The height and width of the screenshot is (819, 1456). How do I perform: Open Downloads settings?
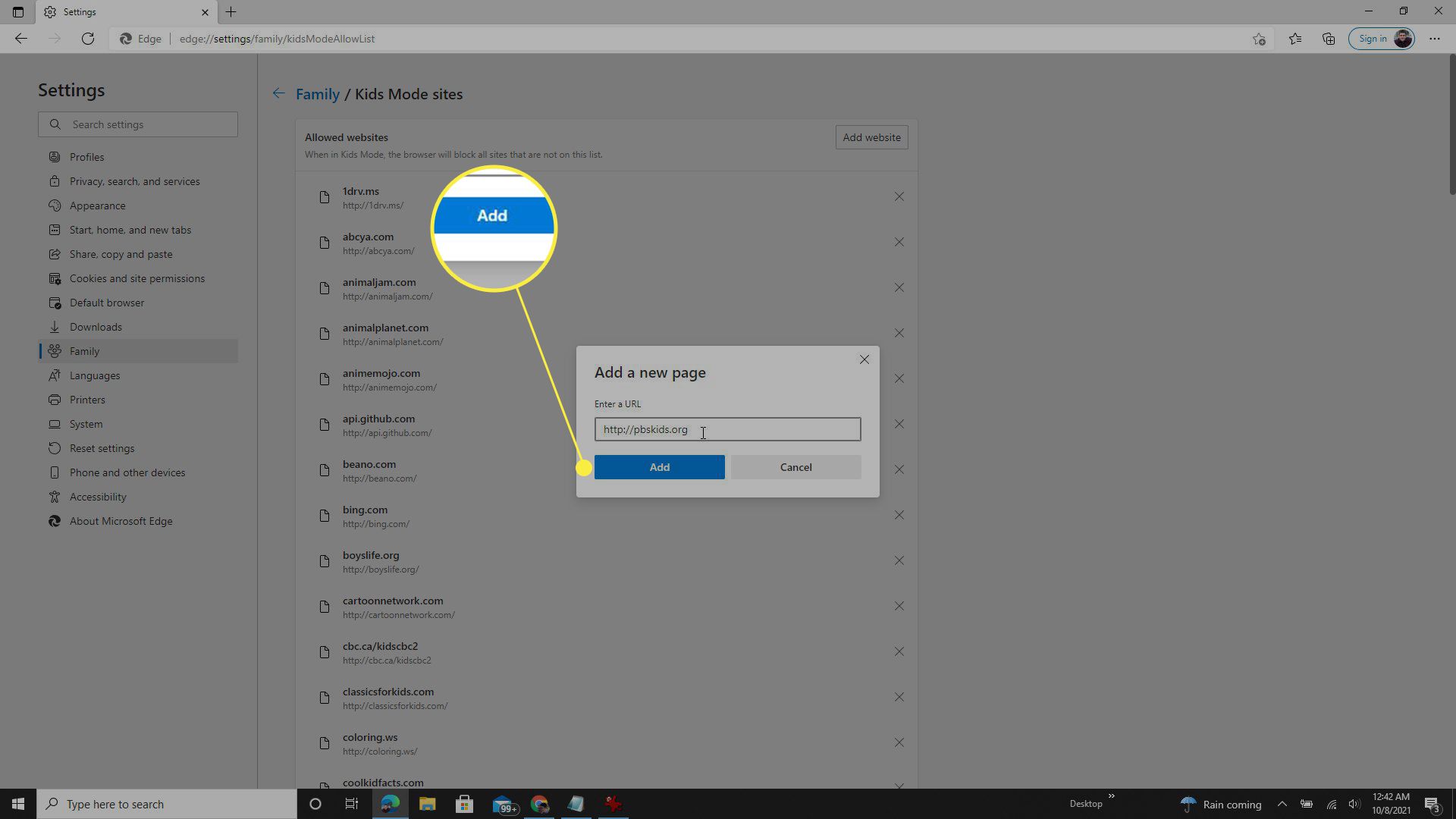tap(138, 327)
